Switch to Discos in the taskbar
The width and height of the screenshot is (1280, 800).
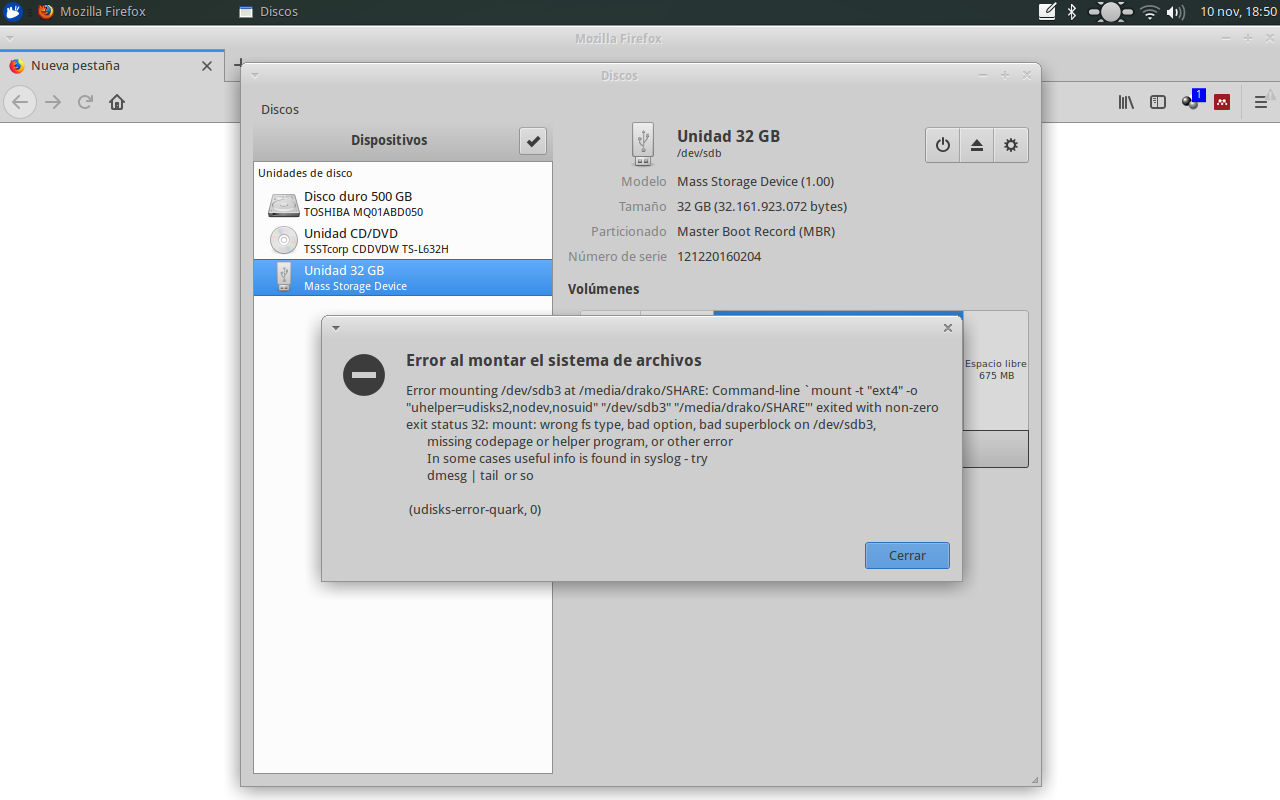tap(269, 12)
